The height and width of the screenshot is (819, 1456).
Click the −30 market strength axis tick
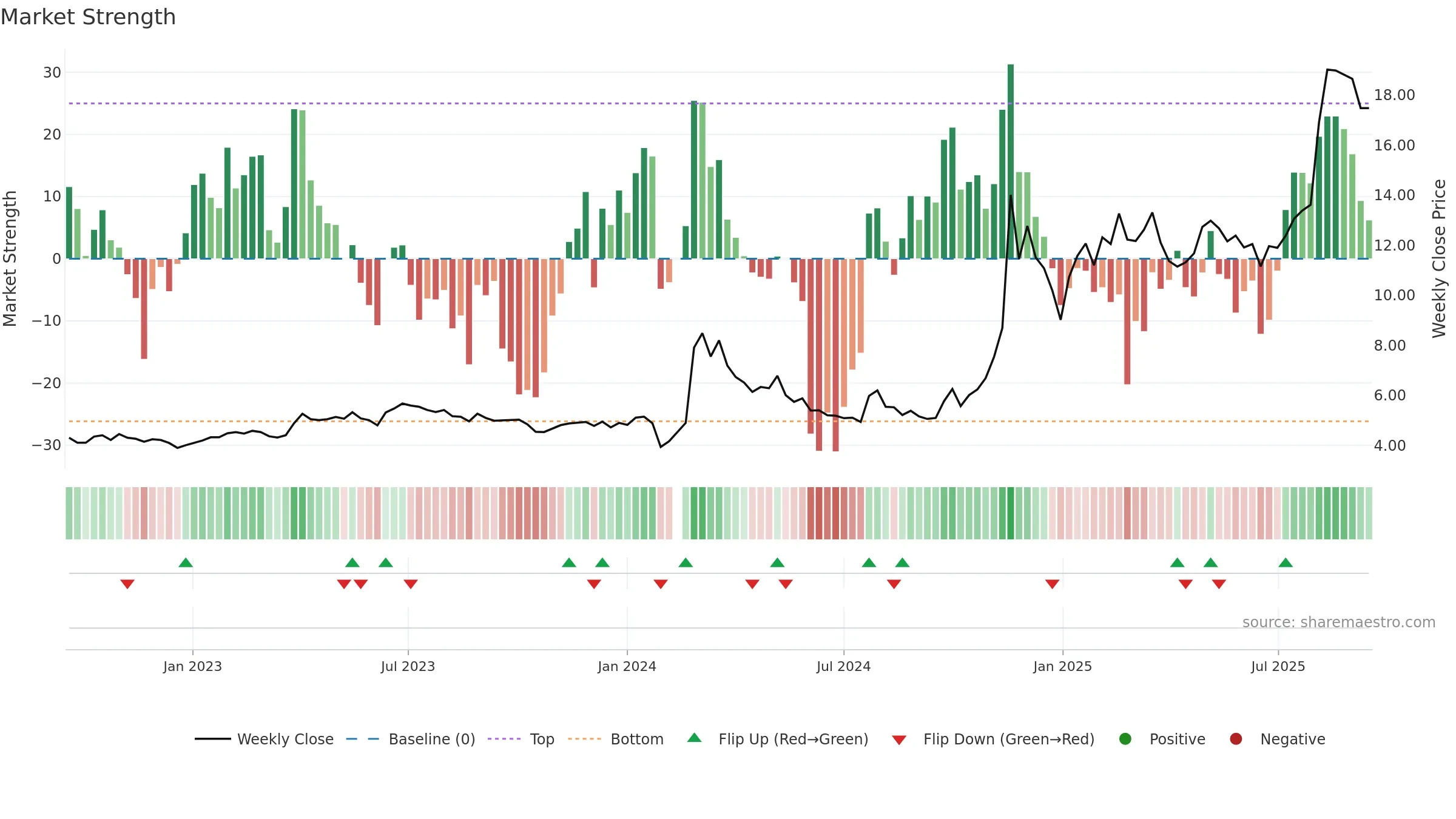[47, 445]
